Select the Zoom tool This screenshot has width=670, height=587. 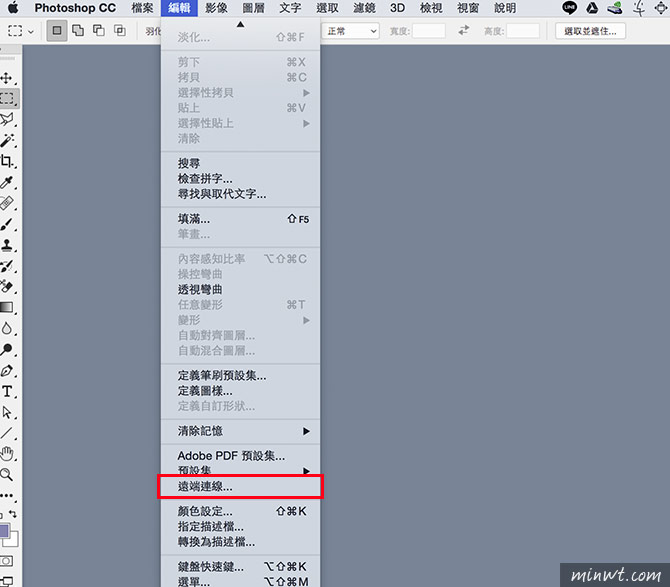7,474
